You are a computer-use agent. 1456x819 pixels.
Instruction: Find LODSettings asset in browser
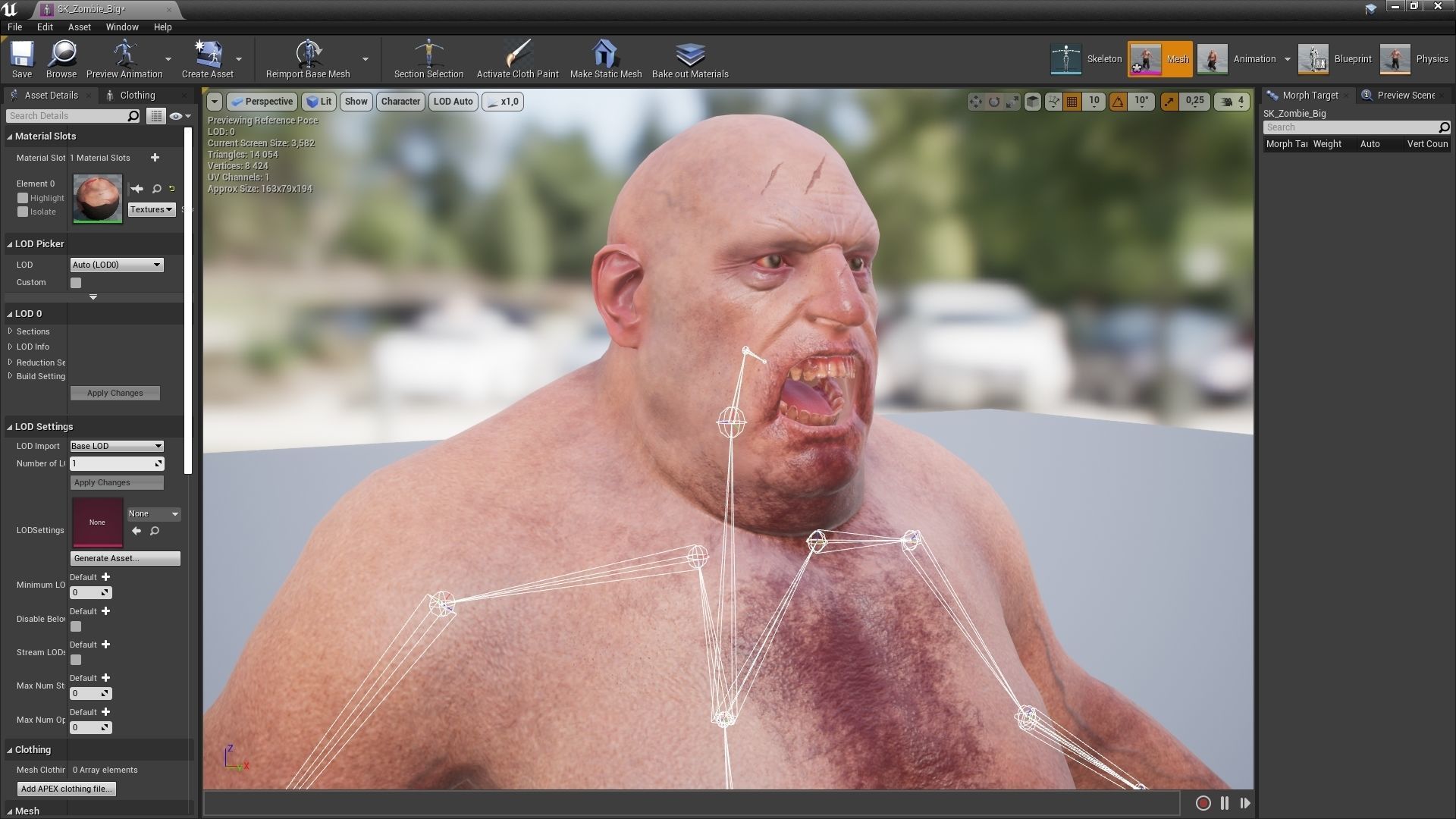click(155, 532)
